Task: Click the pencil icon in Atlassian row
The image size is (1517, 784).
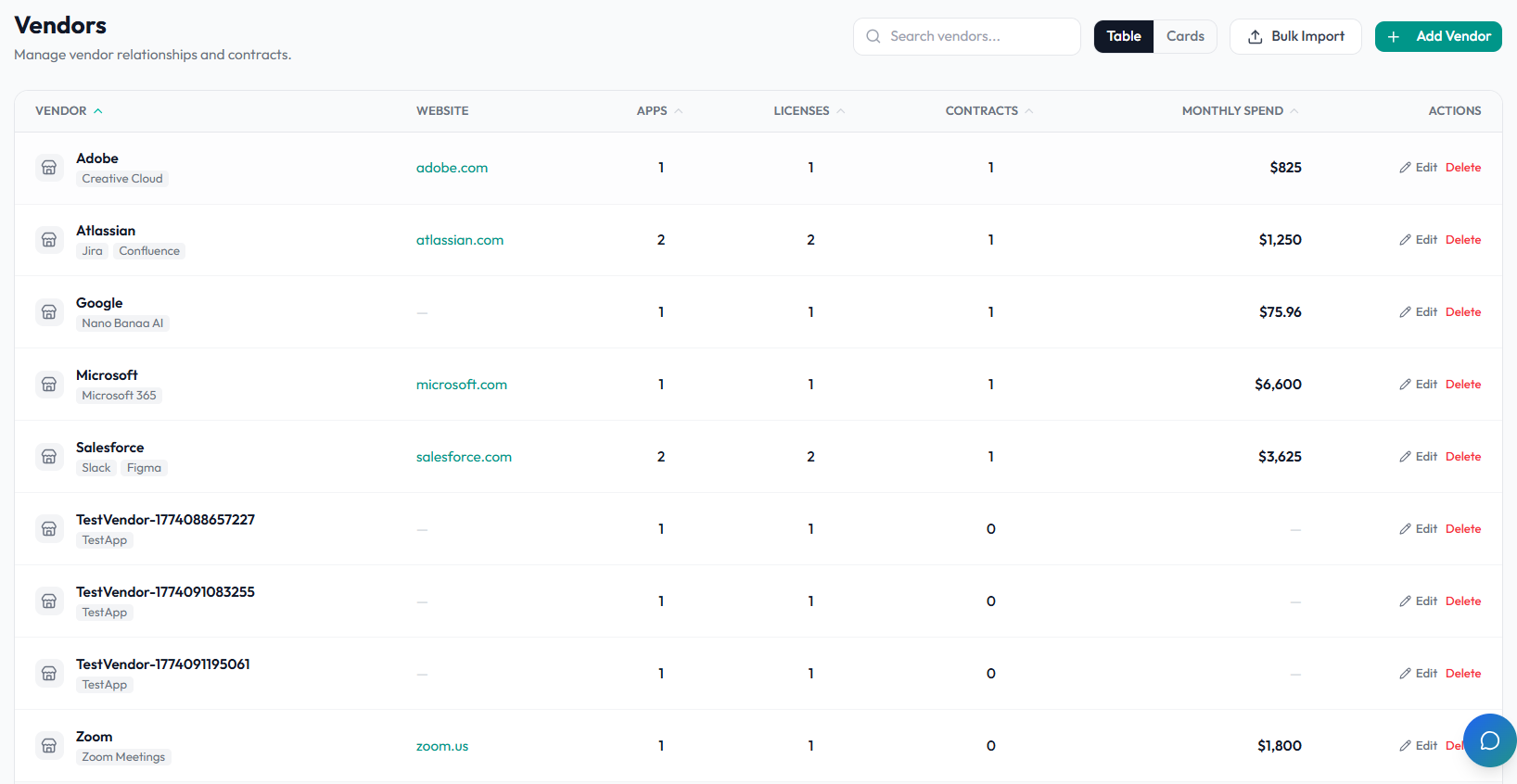Action: point(1405,240)
